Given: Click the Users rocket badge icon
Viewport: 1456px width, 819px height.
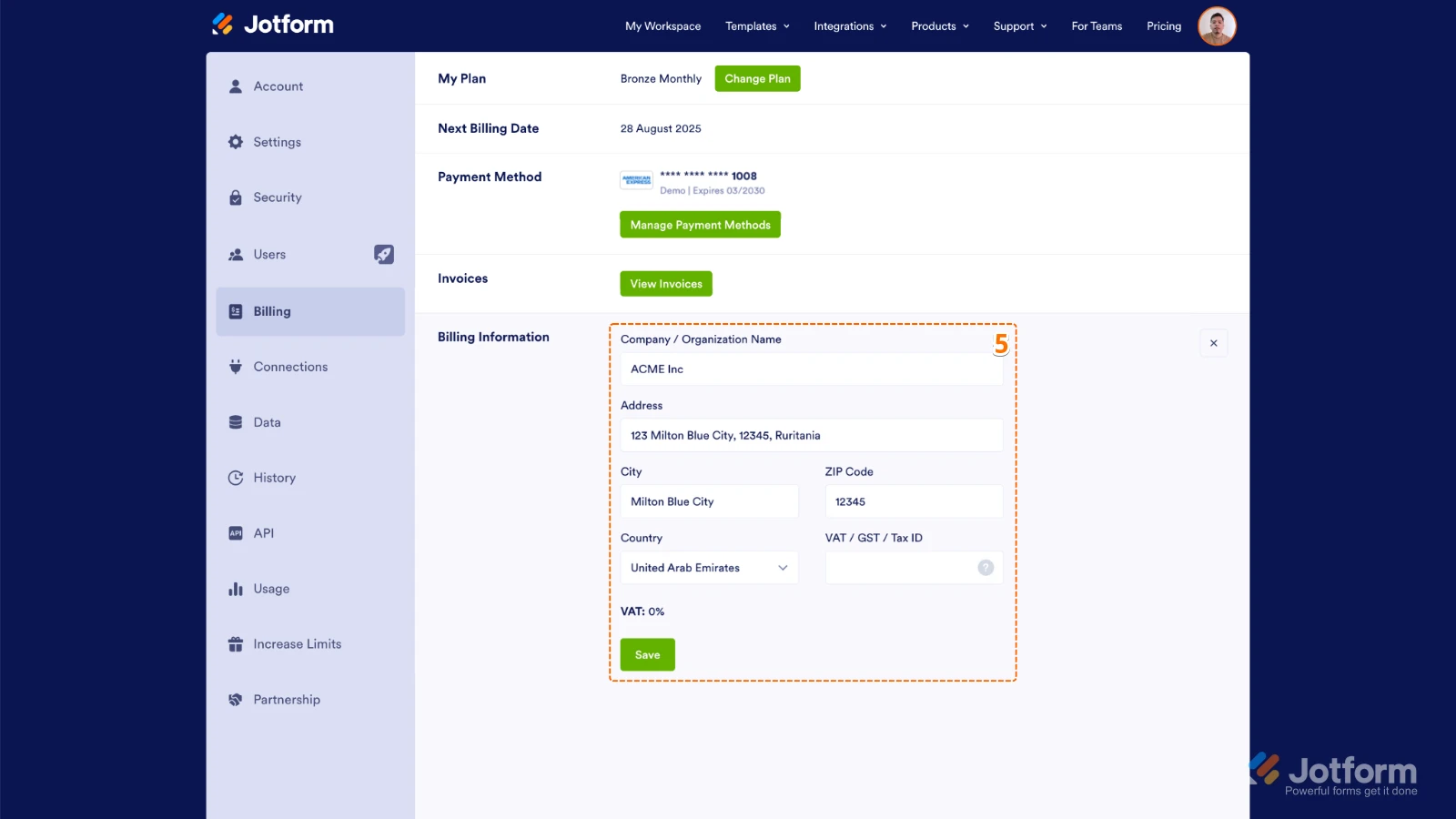Looking at the screenshot, I should tap(384, 254).
